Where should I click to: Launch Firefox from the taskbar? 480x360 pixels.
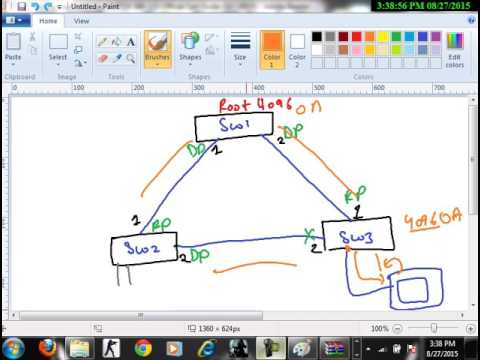click(x=47, y=349)
